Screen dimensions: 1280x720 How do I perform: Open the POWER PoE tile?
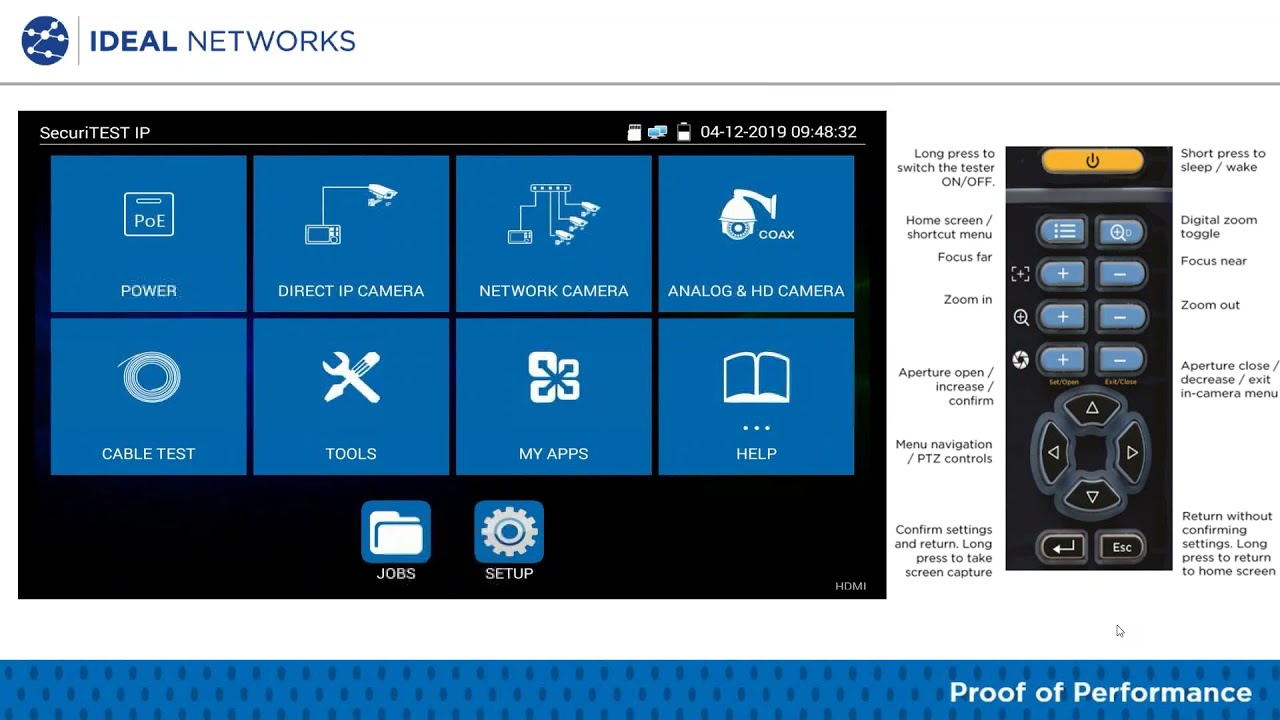coord(148,233)
